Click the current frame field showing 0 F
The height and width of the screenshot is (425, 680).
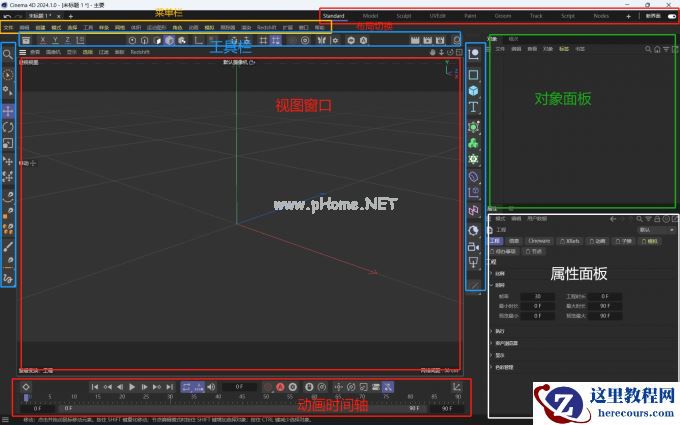pyautogui.click(x=239, y=386)
